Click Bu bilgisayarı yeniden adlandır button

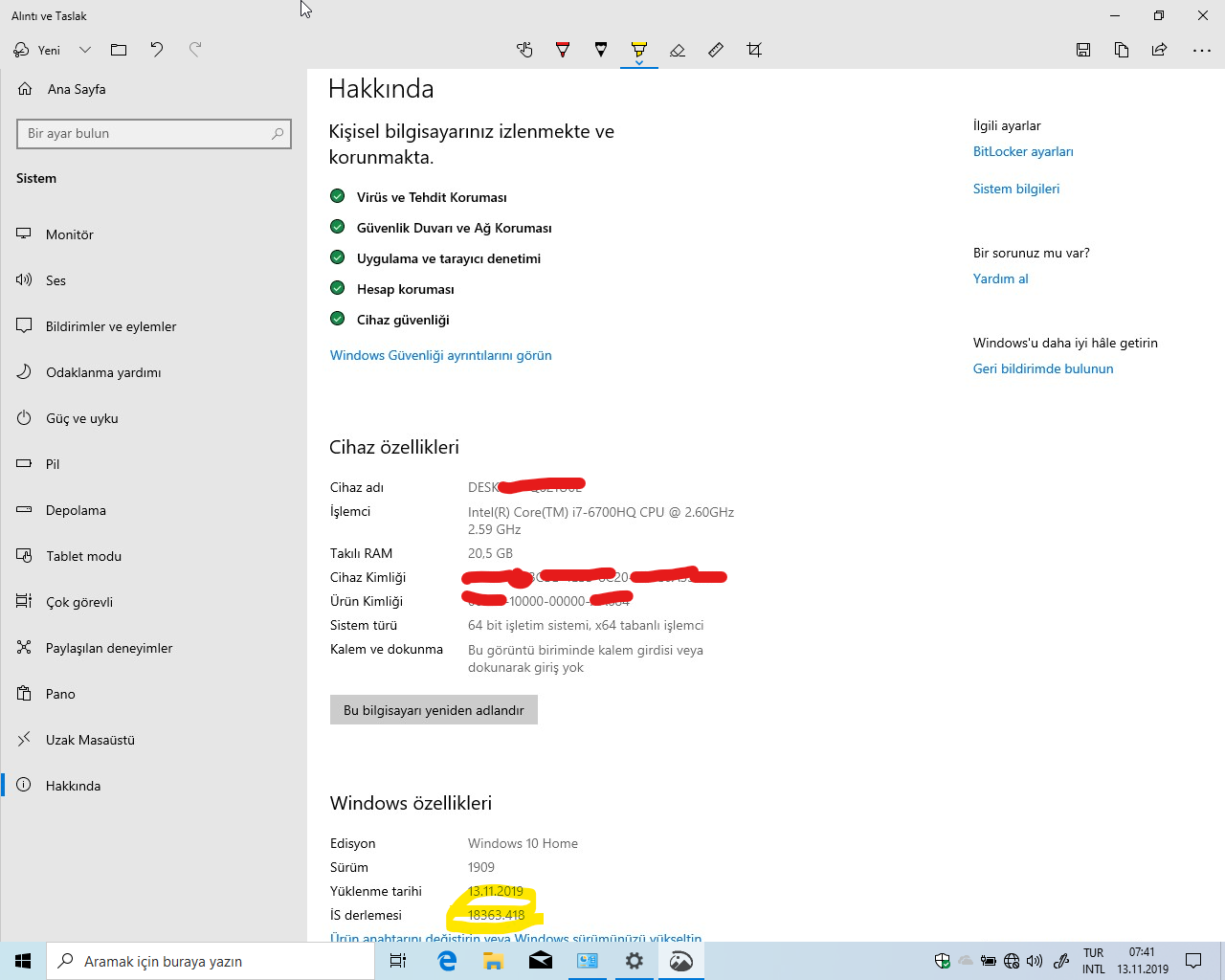point(434,710)
